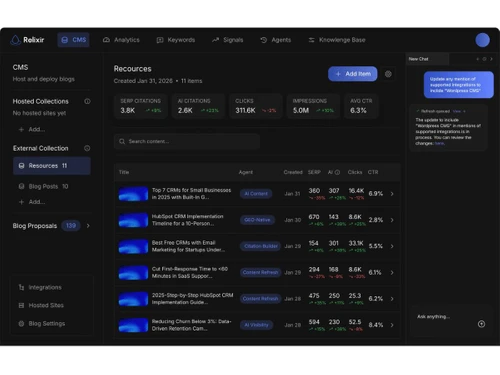Open collection settings gear icon

point(388,74)
